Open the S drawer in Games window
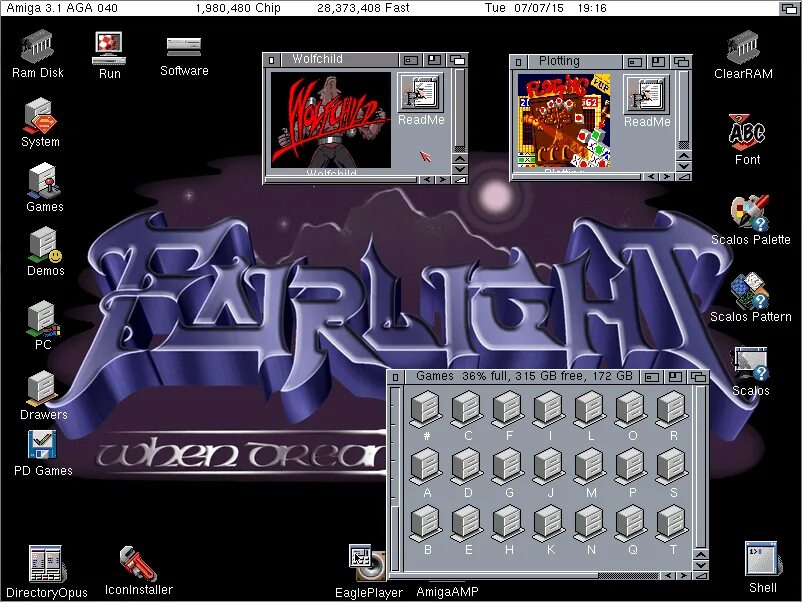This screenshot has height=602, width=802. tap(672, 472)
